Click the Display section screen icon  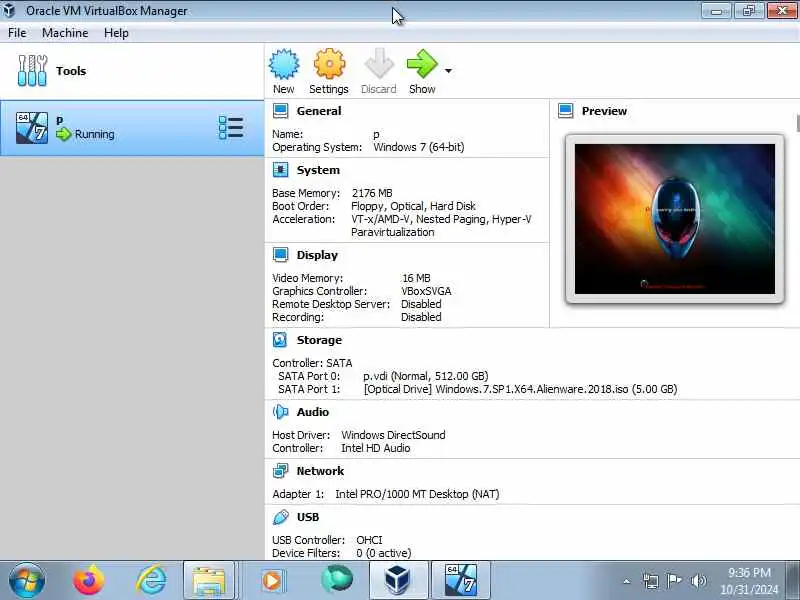click(x=280, y=255)
